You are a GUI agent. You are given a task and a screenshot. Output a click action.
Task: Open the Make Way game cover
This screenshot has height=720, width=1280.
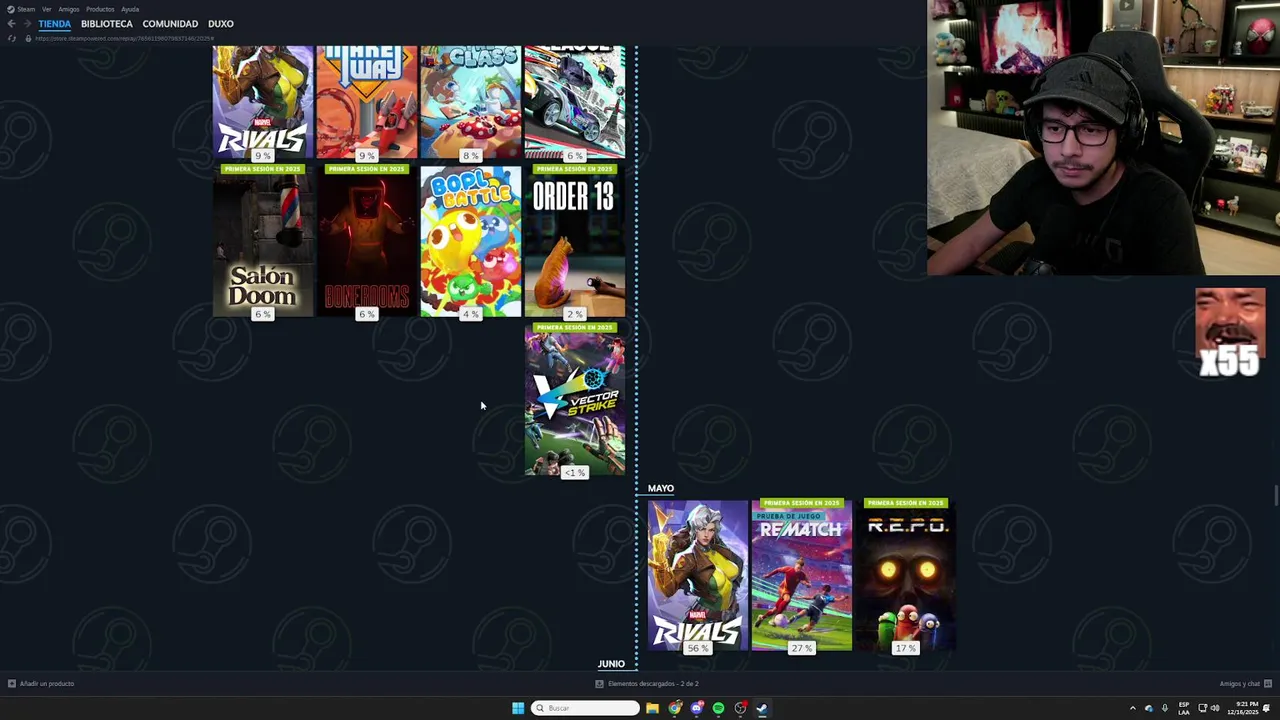click(367, 102)
